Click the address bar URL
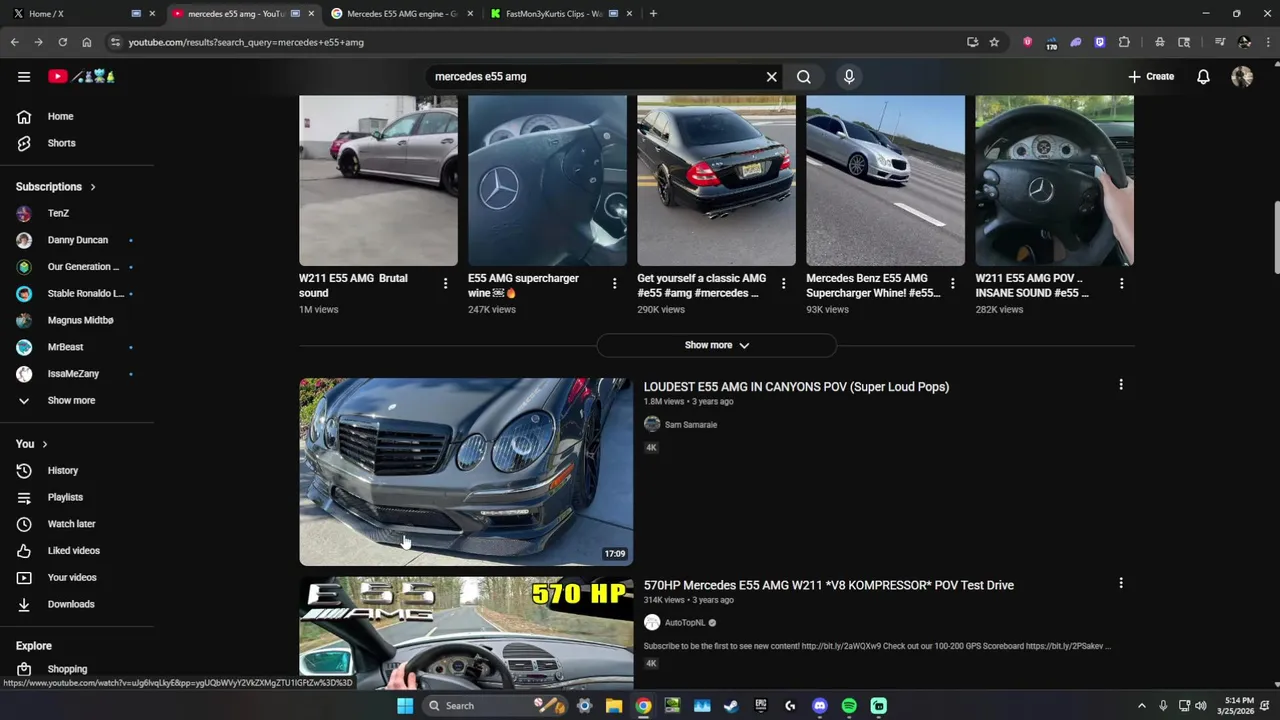The width and height of the screenshot is (1280, 720). pos(246,42)
